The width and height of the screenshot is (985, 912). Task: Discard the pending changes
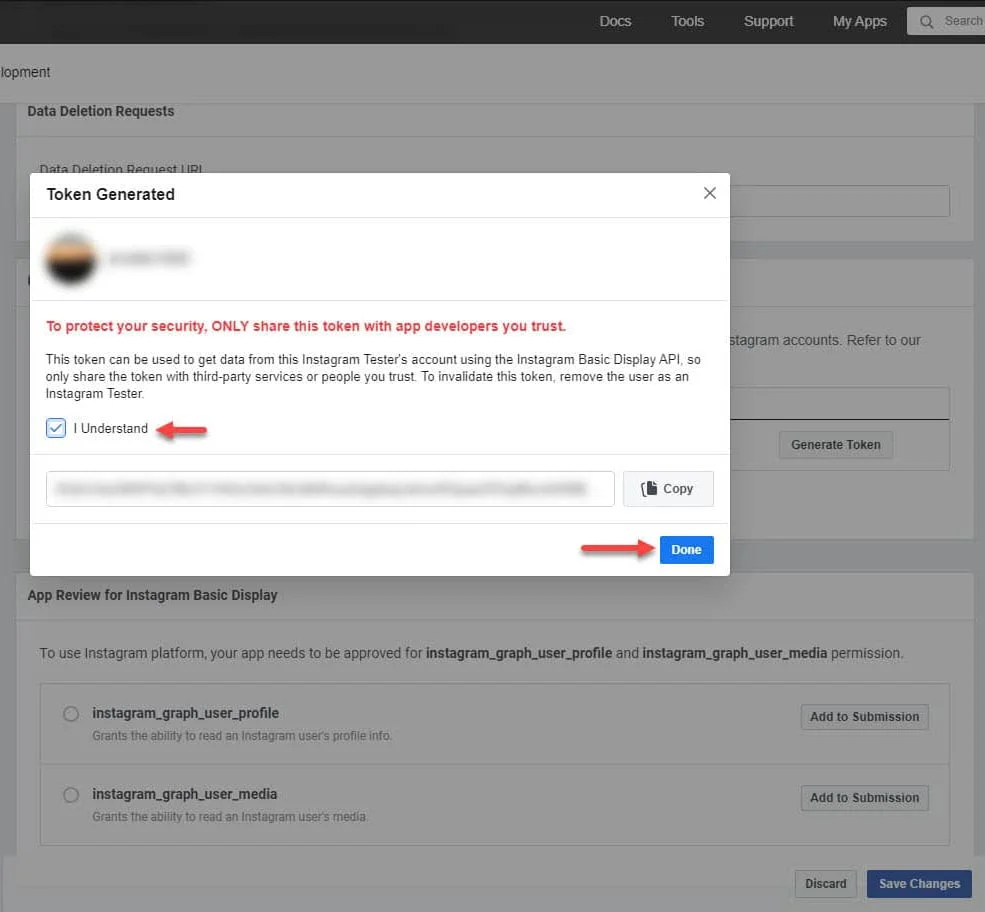pos(825,884)
